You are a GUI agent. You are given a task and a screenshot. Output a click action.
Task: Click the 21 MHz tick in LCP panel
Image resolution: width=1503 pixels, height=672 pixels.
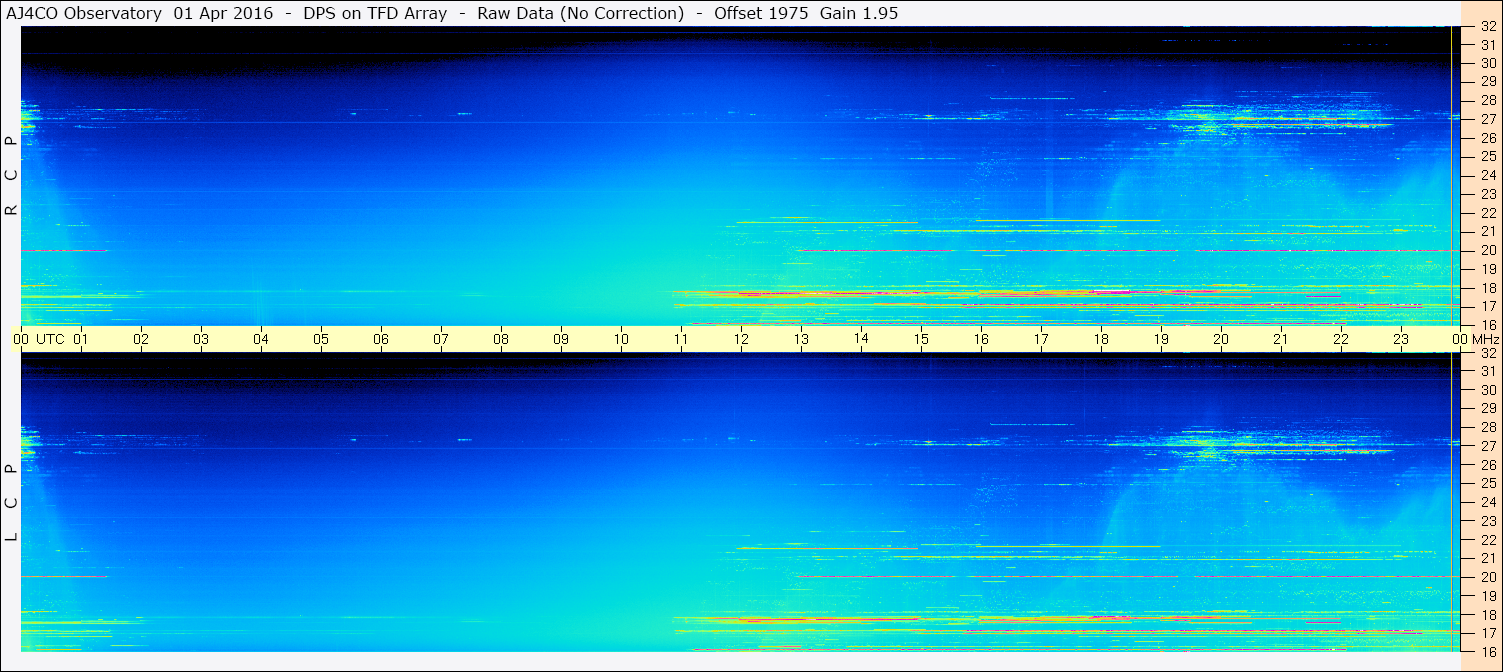click(1488, 558)
